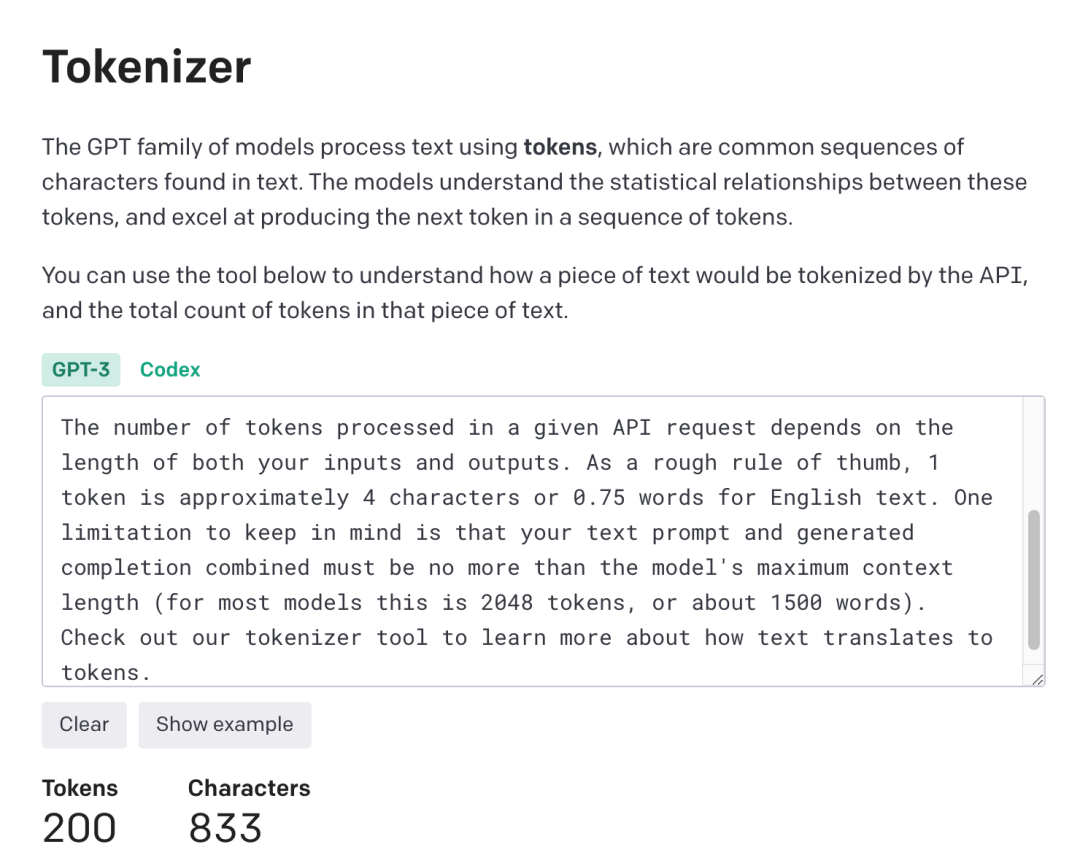1080x855 pixels.
Task: Click the Clear button
Action: (x=83, y=724)
